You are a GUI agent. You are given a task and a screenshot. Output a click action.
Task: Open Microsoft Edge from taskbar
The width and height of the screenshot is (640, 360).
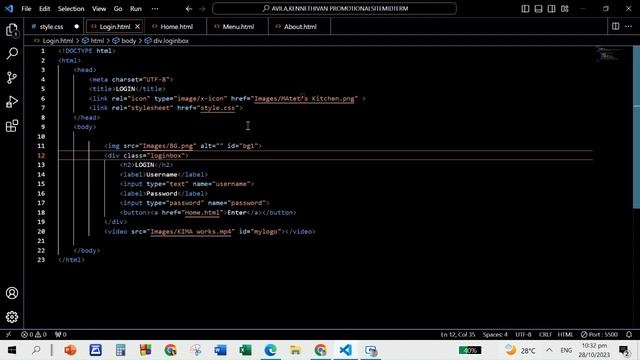tap(270, 350)
